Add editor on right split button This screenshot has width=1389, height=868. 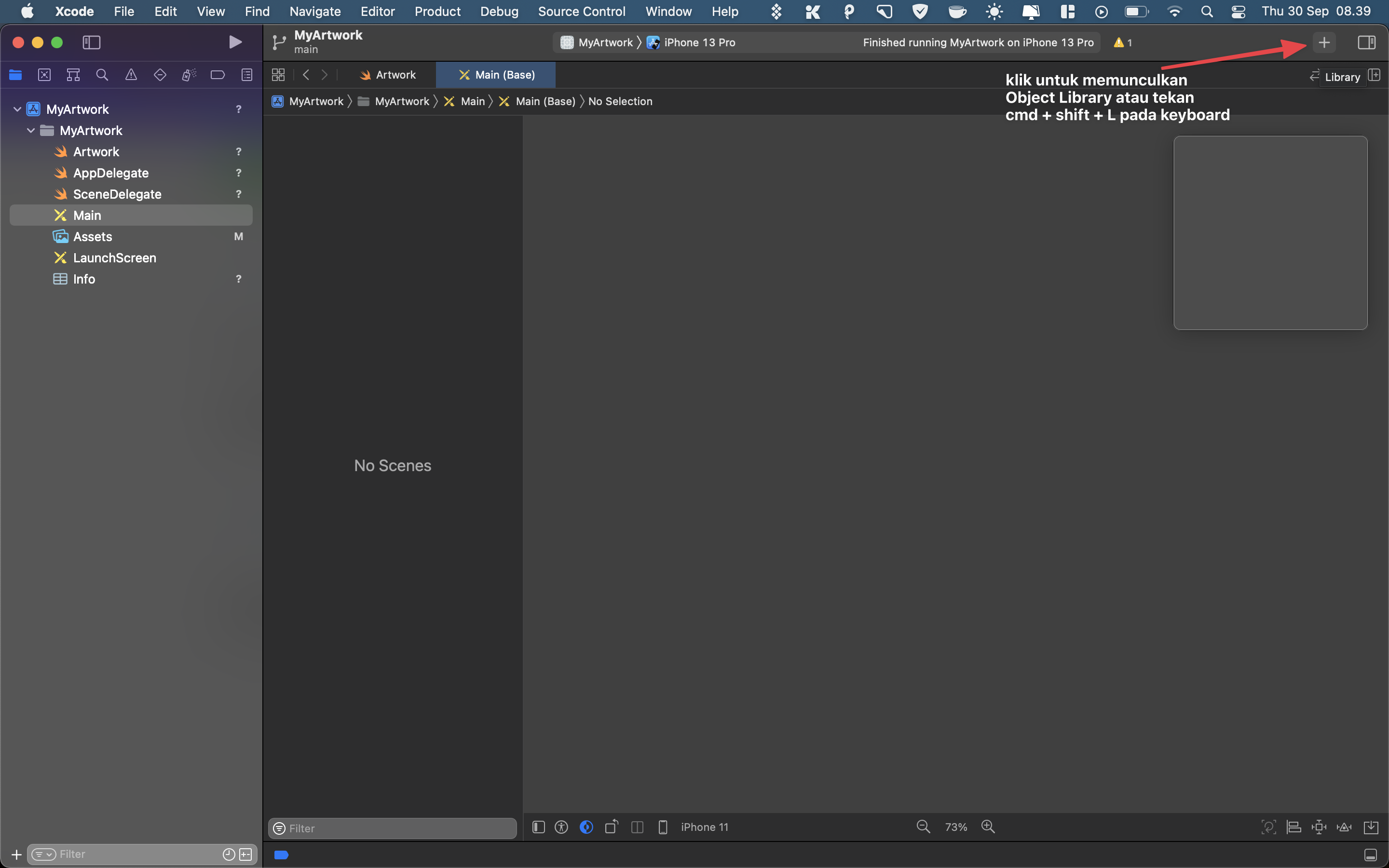[x=1375, y=75]
